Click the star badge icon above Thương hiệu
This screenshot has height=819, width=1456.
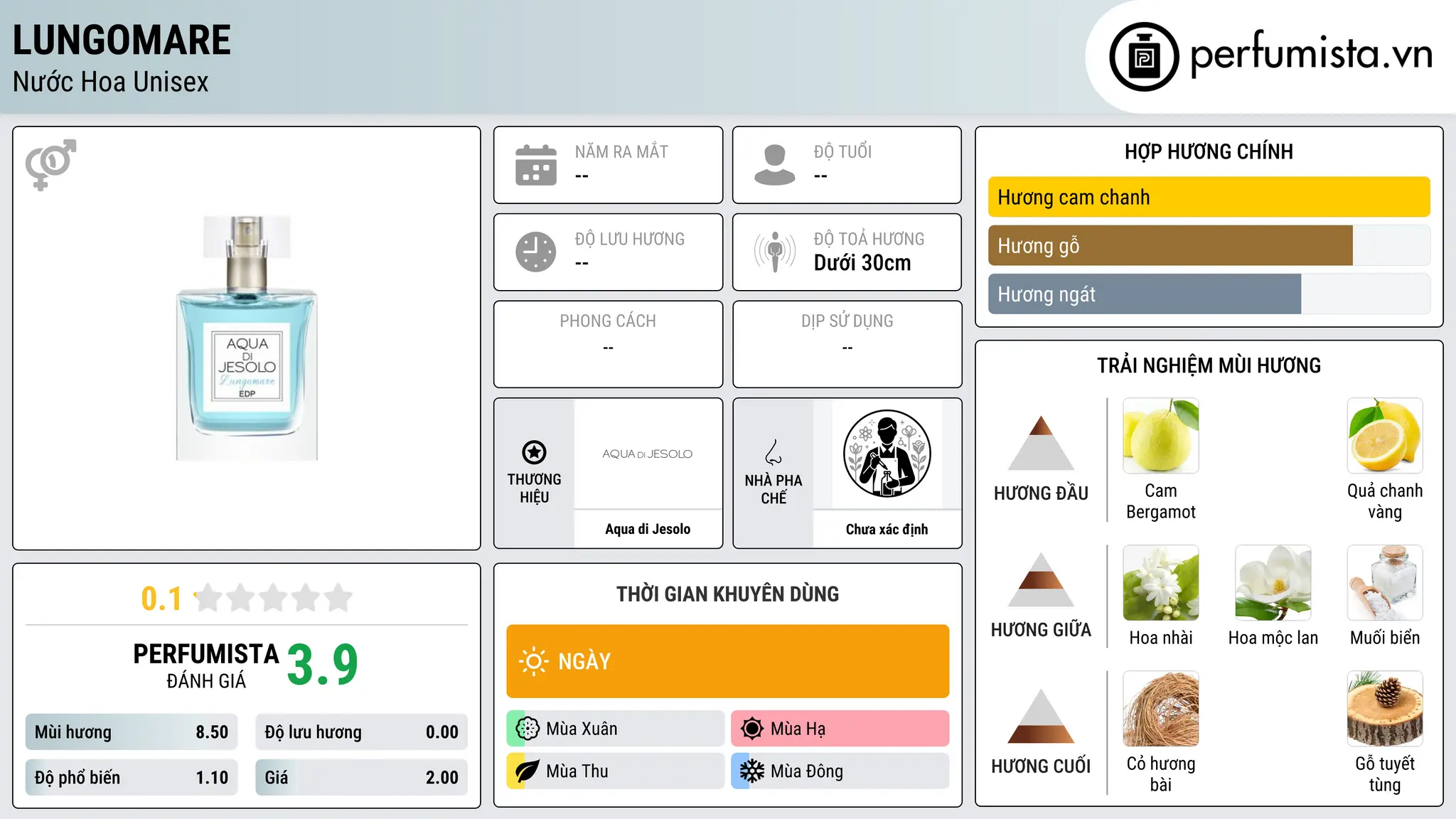[x=534, y=452]
